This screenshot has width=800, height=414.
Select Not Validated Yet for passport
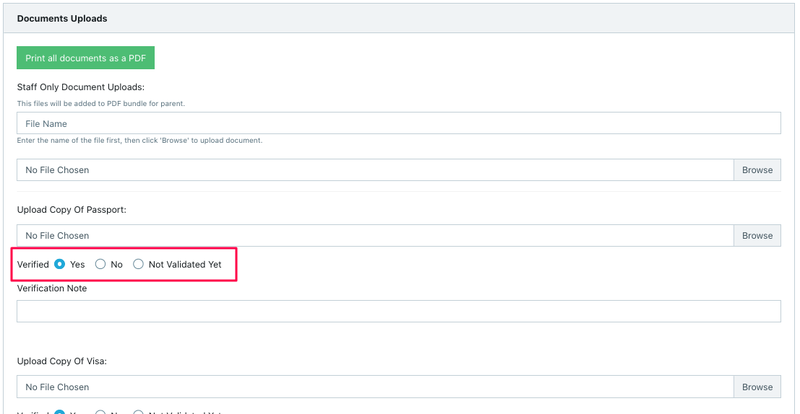139,265
